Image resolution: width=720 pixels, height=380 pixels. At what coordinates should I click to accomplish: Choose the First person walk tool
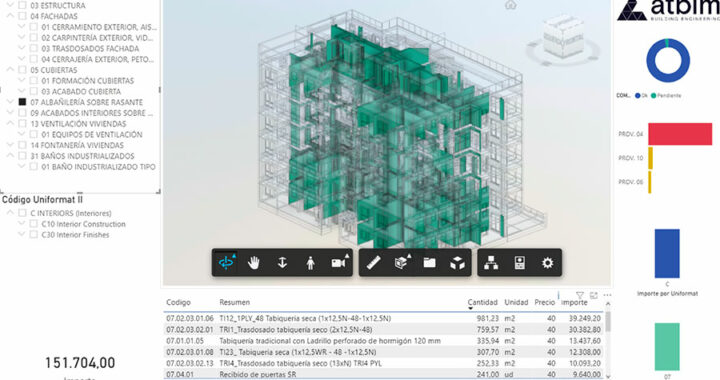coord(310,263)
